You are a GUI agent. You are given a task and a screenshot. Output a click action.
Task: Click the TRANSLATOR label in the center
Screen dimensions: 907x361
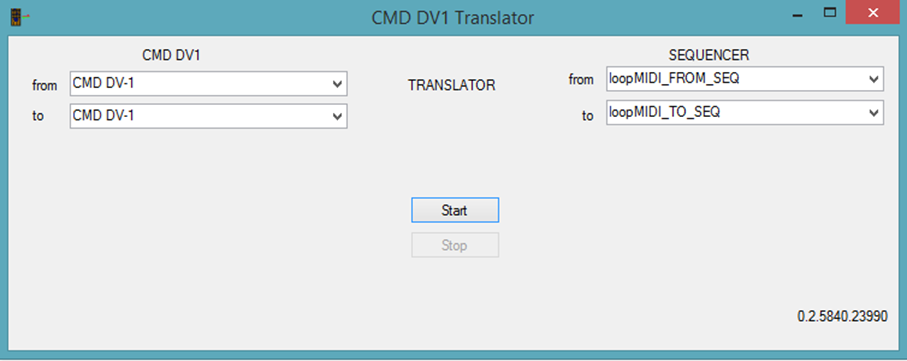[452, 86]
